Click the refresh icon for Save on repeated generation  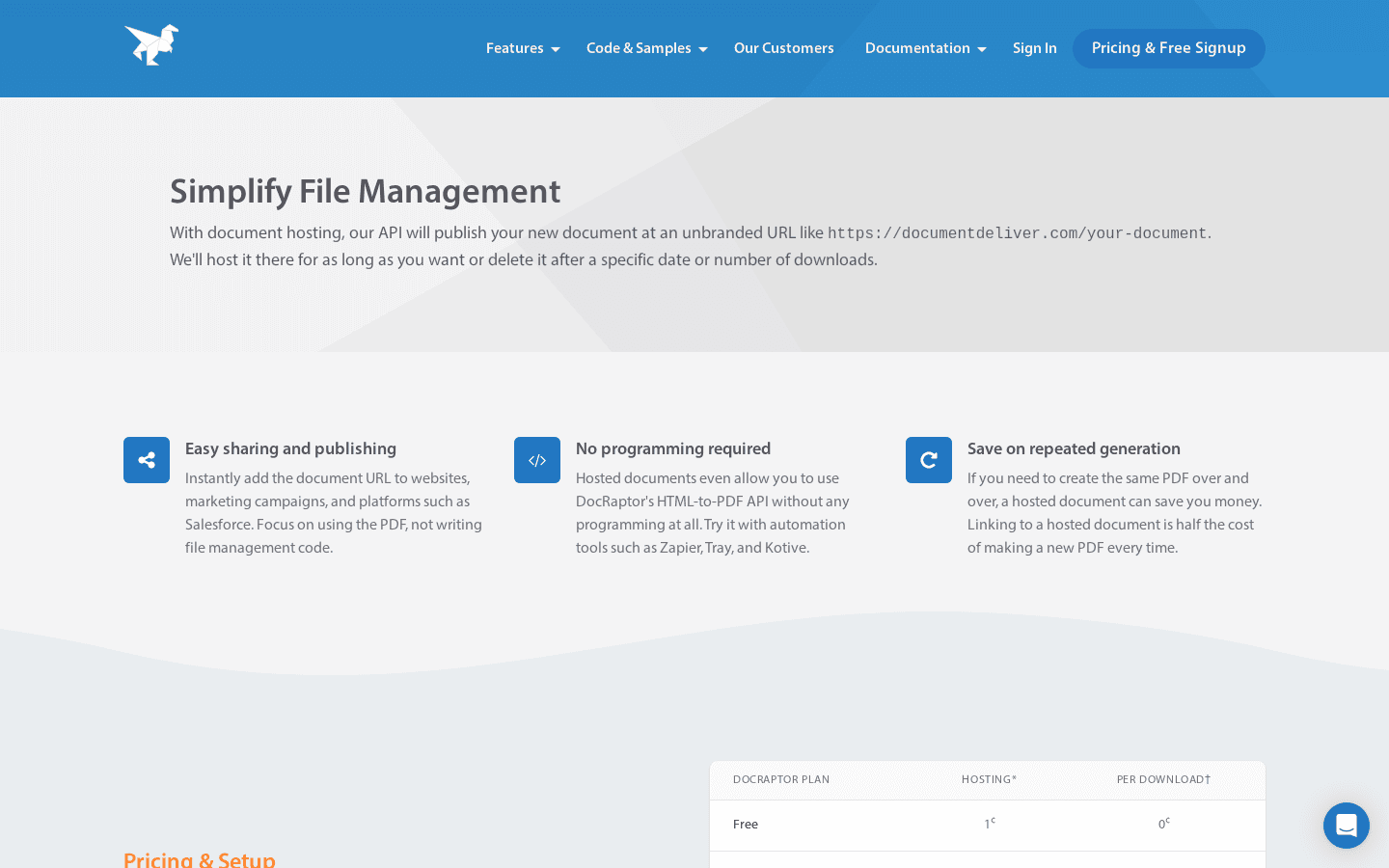[x=928, y=460]
